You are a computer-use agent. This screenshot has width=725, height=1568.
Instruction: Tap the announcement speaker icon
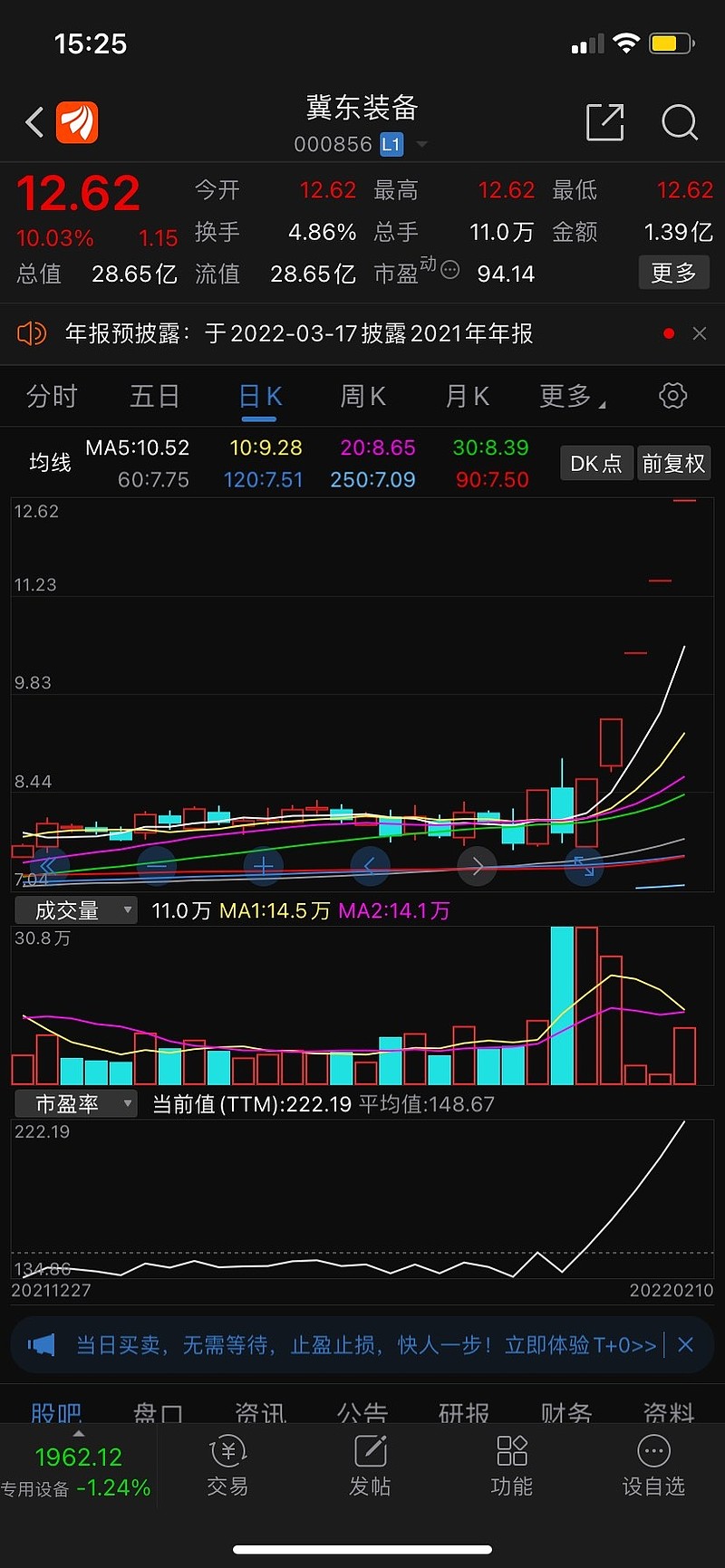pyautogui.click(x=32, y=333)
